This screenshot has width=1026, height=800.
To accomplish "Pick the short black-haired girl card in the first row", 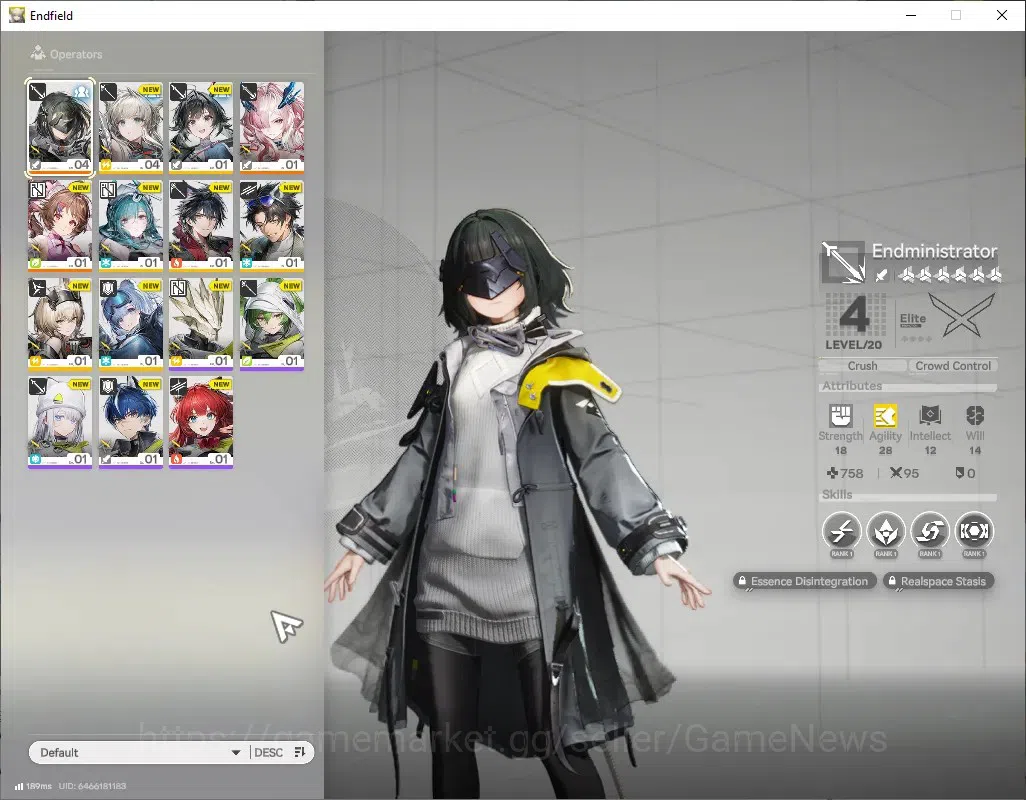I will point(201,128).
